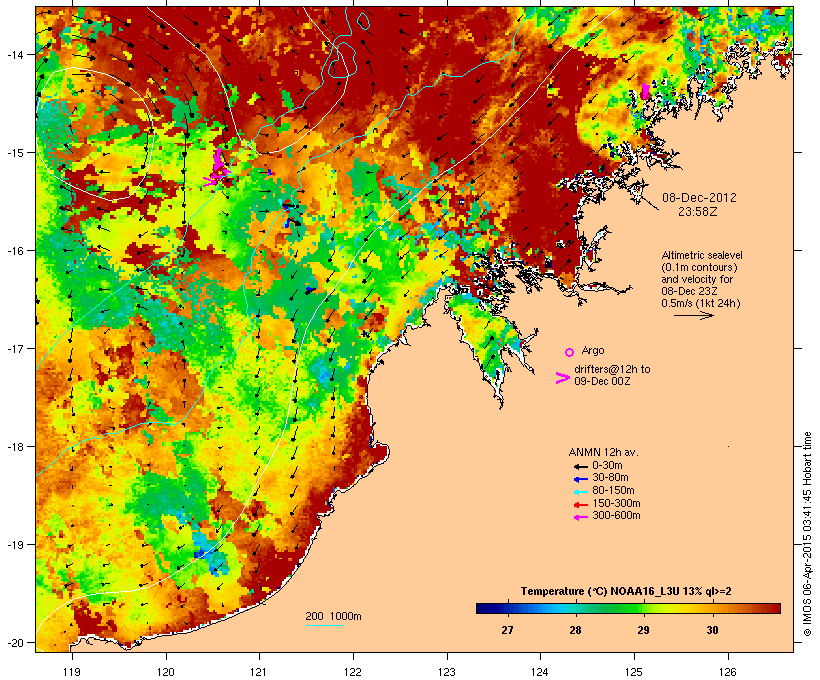Image resolution: width=820 pixels, height=680 pixels.
Task: Click the '0.5m/s (1kt 24h)' text
Action: pyautogui.click(x=701, y=303)
